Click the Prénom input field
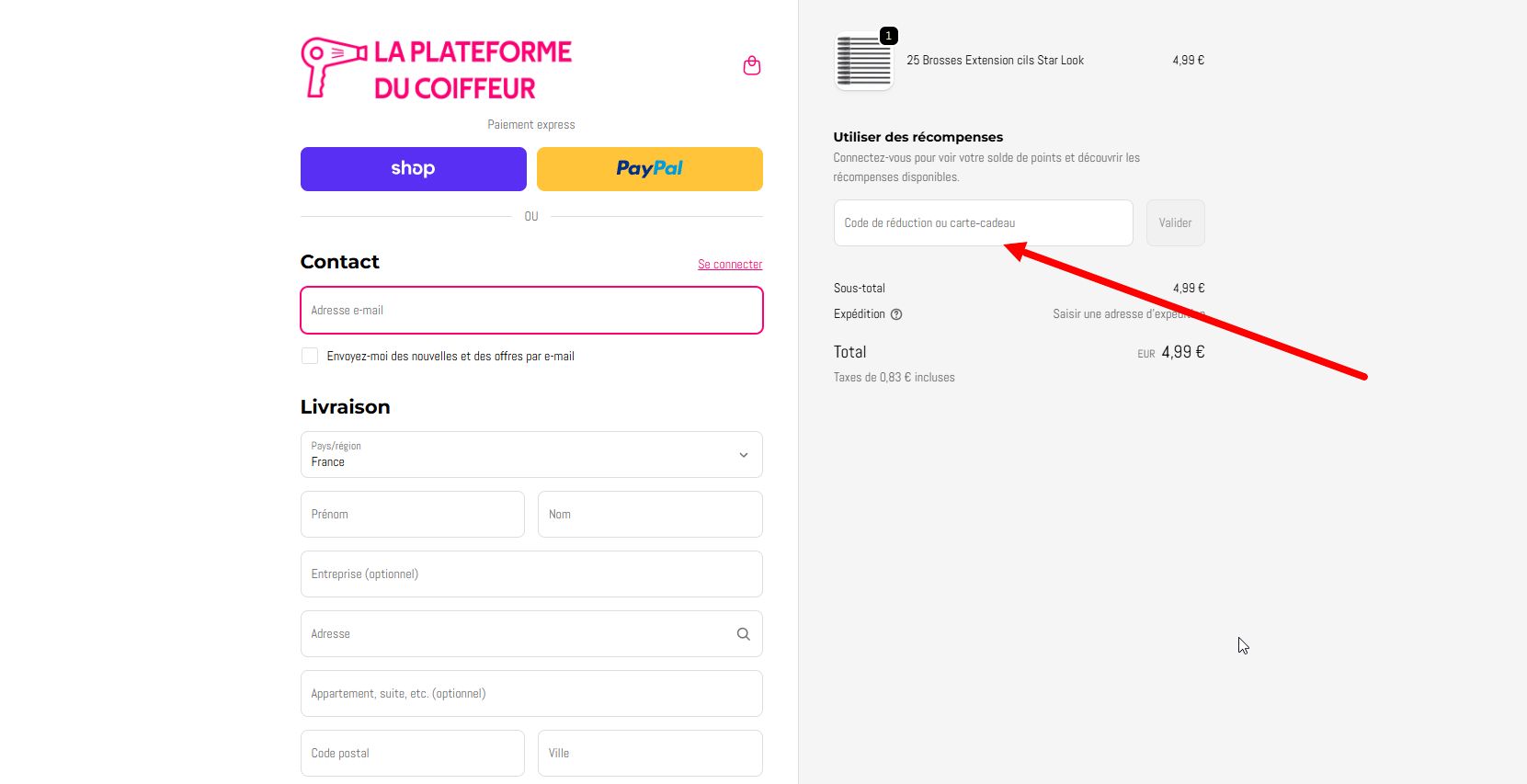The image size is (1527, 784). [413, 515]
